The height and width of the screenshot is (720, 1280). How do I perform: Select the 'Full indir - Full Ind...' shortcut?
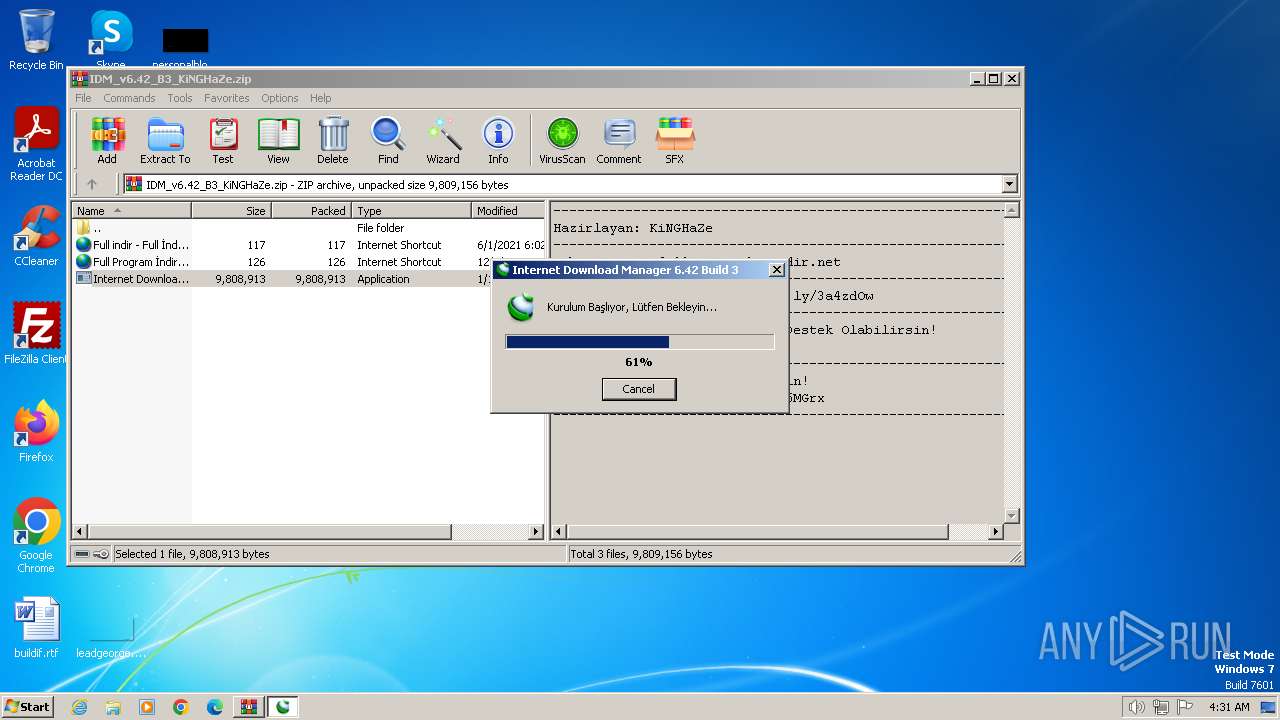tap(309, 245)
